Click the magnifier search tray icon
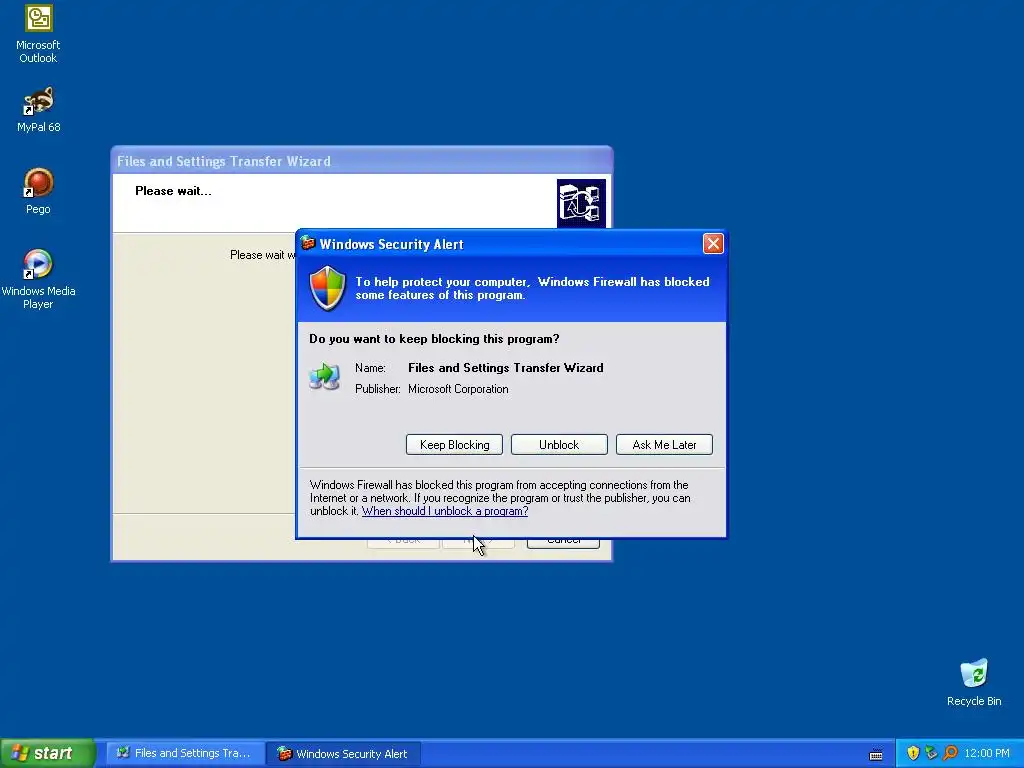Image resolution: width=1024 pixels, height=768 pixels. point(950,753)
